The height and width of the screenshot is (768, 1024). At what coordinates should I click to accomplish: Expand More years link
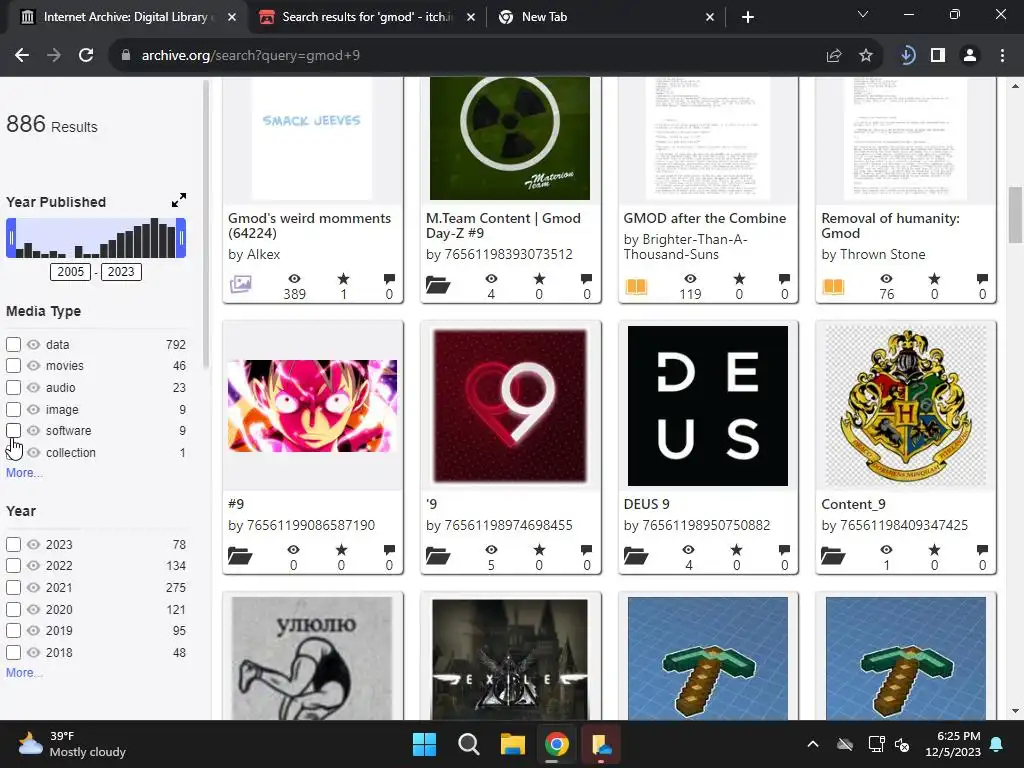(24, 673)
